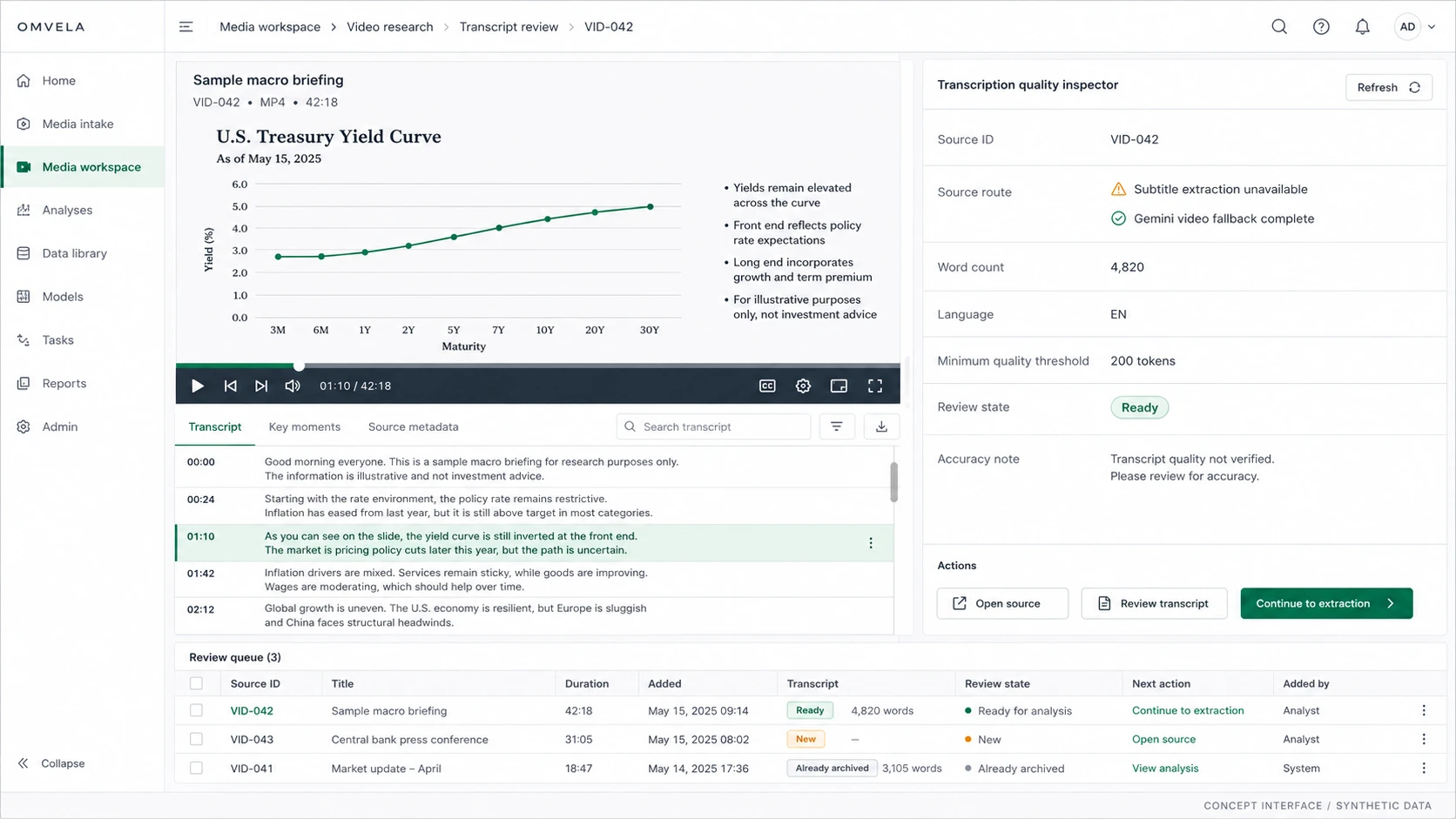The height and width of the screenshot is (819, 1456).
Task: Toggle closed captions in the video player
Action: (767, 386)
